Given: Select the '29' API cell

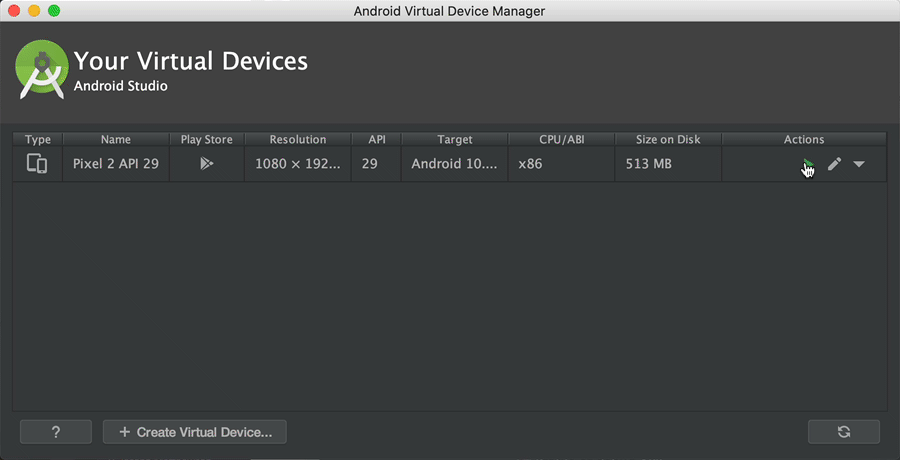Looking at the screenshot, I should coord(377,164).
